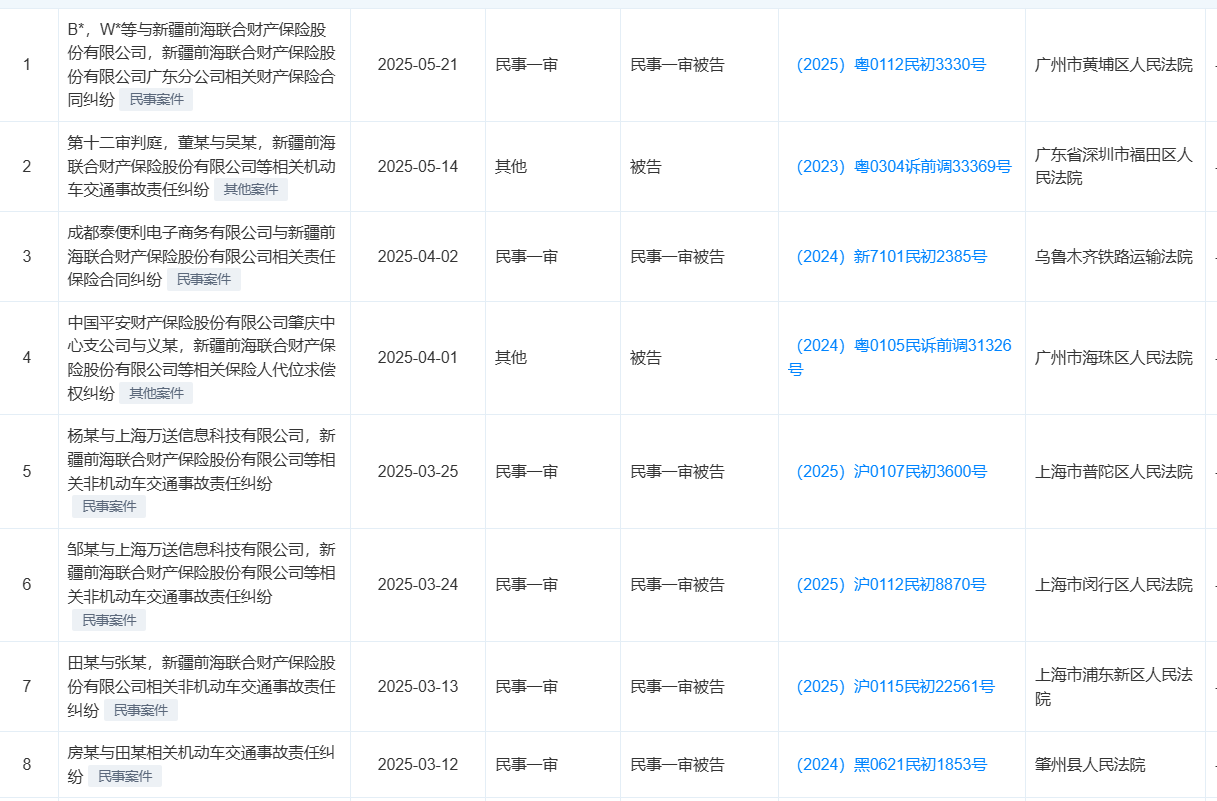
Task: Click the 民事案件 tag in row 1
Action: [x=156, y=98]
